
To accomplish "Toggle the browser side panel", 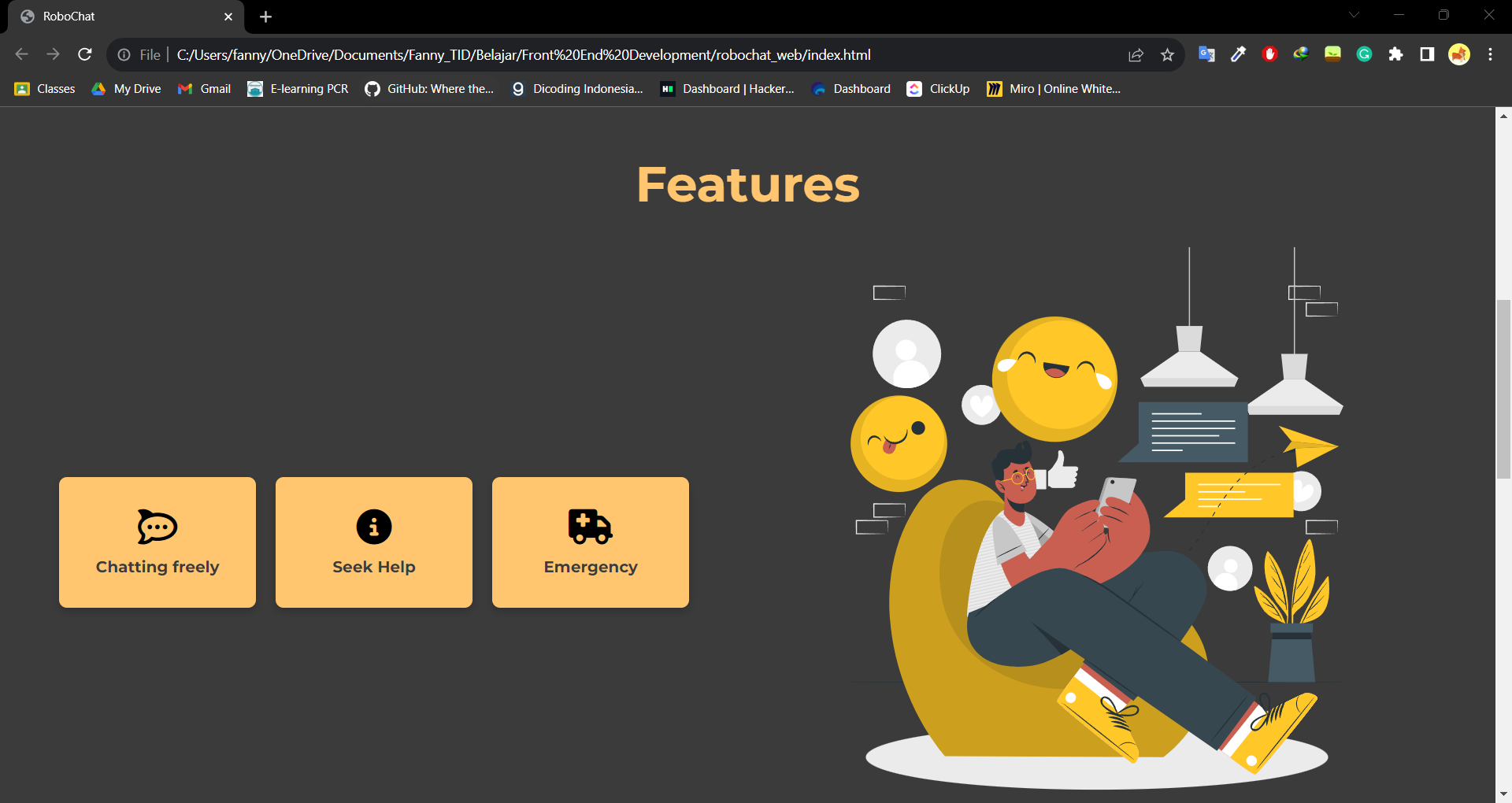I will tap(1427, 54).
